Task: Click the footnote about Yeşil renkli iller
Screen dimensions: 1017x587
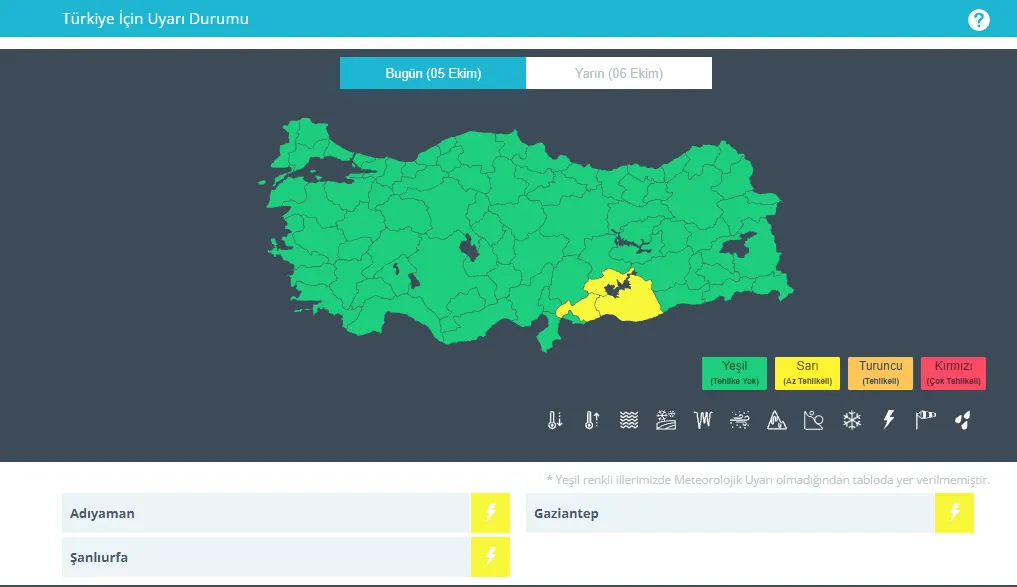Action: coord(768,480)
